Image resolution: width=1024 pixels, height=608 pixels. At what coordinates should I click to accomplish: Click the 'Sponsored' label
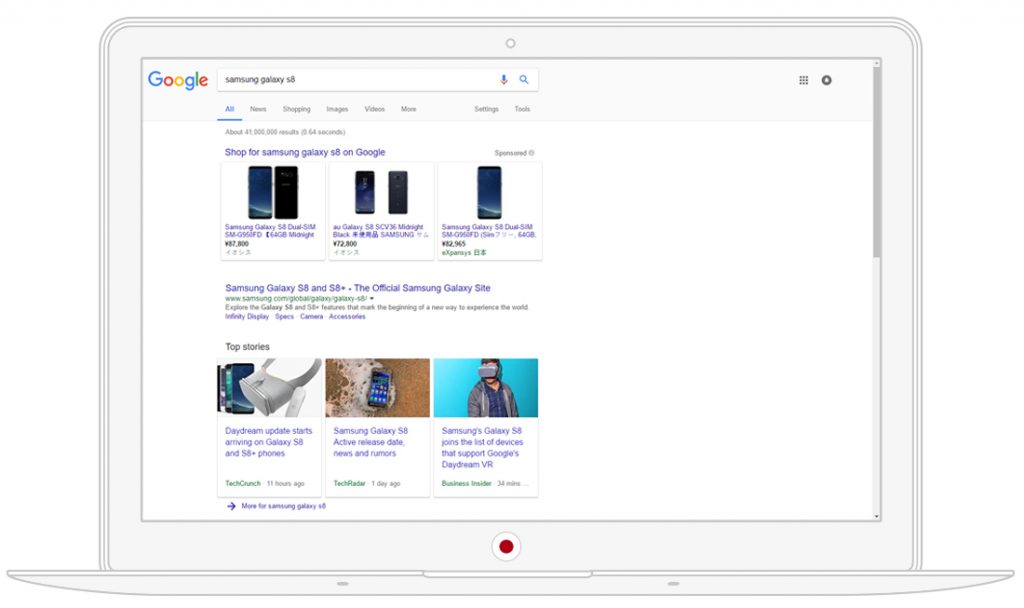(x=510, y=153)
